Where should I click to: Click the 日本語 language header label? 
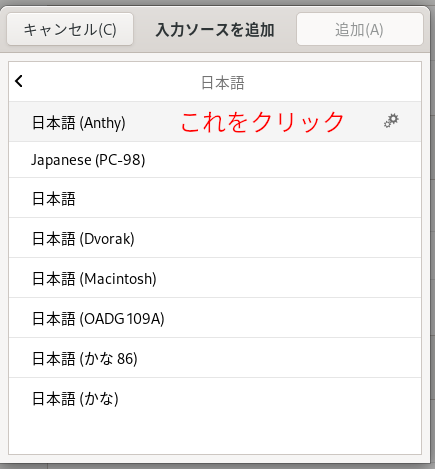(x=223, y=82)
